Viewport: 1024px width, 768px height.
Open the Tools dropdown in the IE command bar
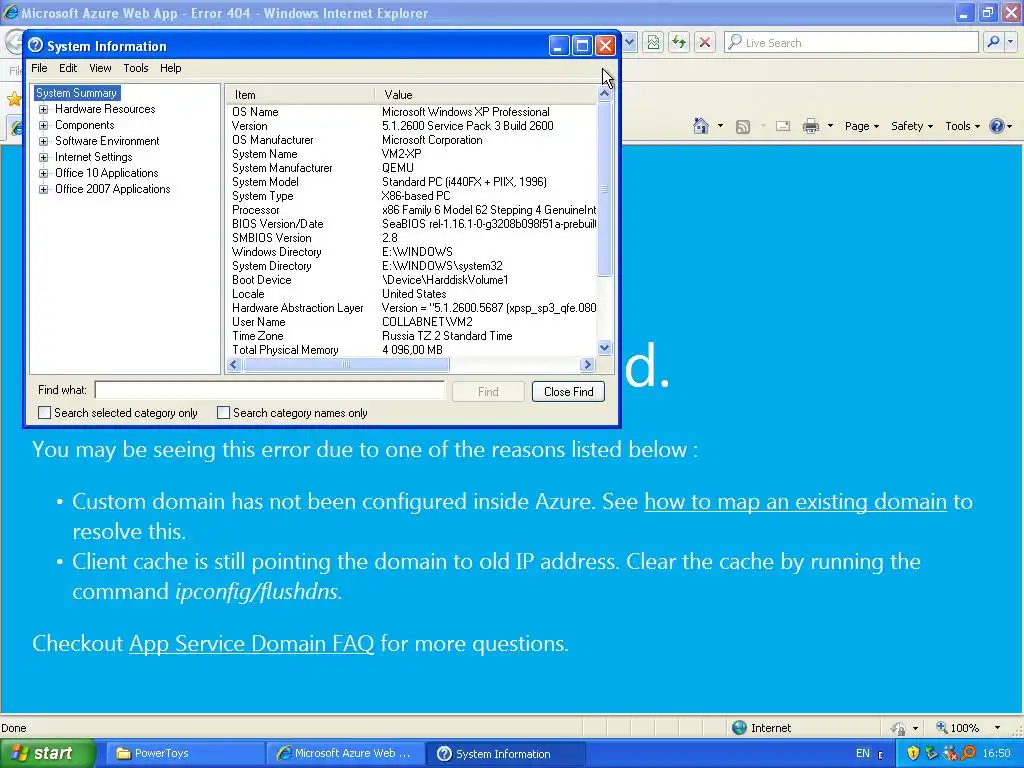tap(962, 126)
